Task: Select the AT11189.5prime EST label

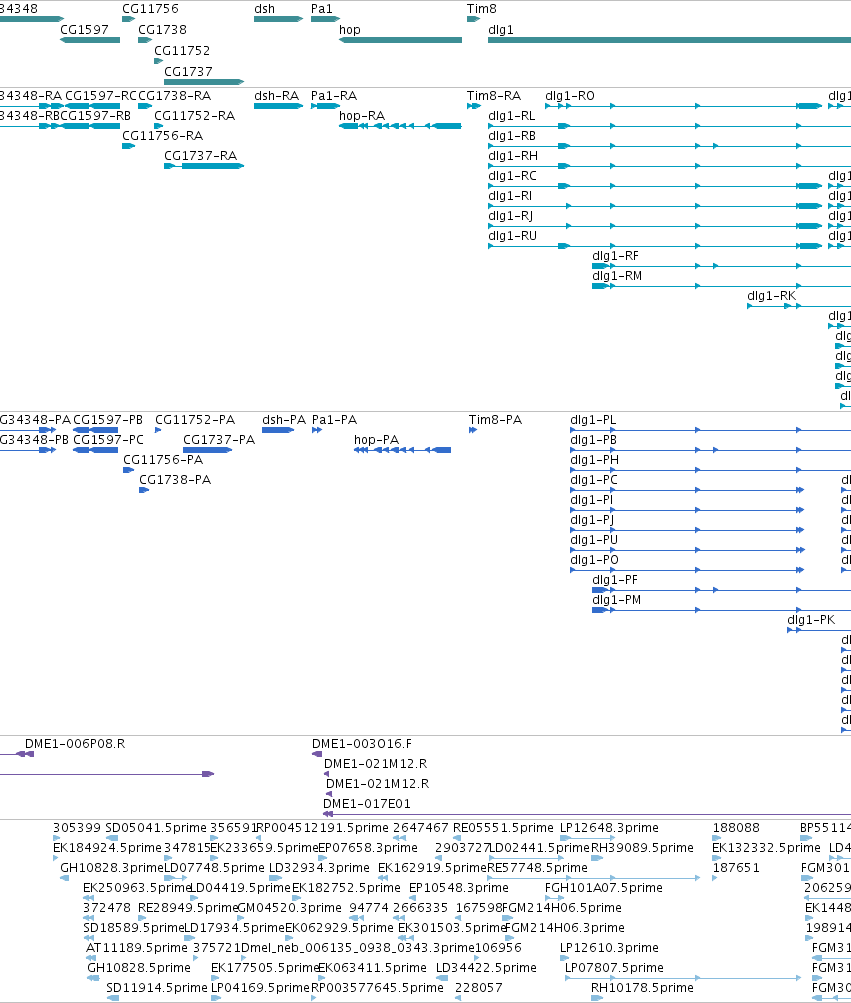Action: [x=137, y=948]
